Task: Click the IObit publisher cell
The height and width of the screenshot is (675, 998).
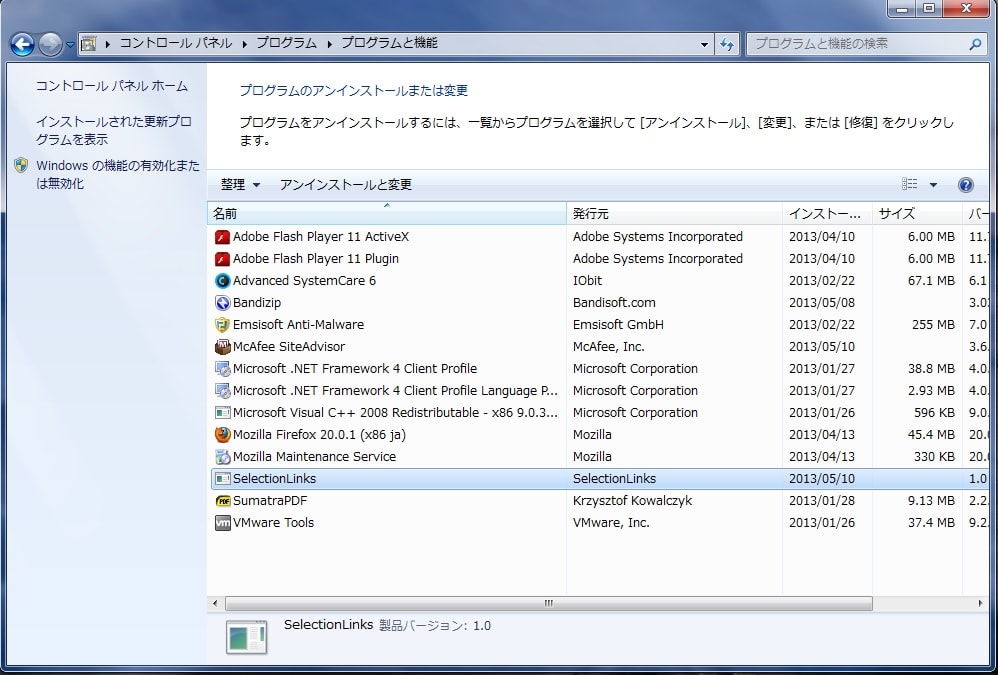Action: tap(587, 281)
